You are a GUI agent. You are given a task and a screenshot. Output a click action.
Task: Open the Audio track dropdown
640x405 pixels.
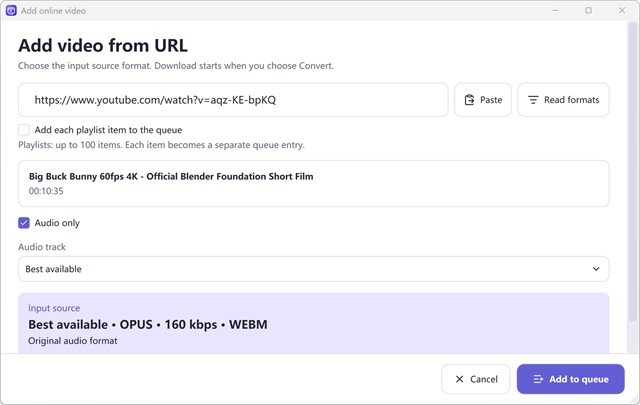tap(313, 269)
